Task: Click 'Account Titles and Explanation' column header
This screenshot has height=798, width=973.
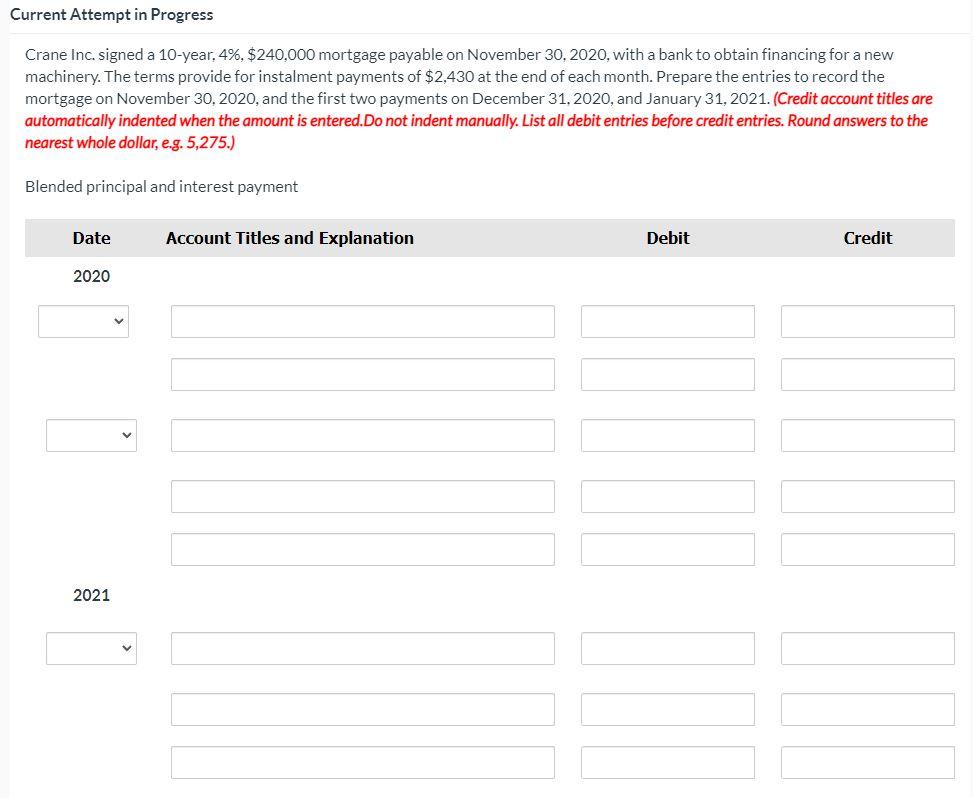Action: (290, 238)
